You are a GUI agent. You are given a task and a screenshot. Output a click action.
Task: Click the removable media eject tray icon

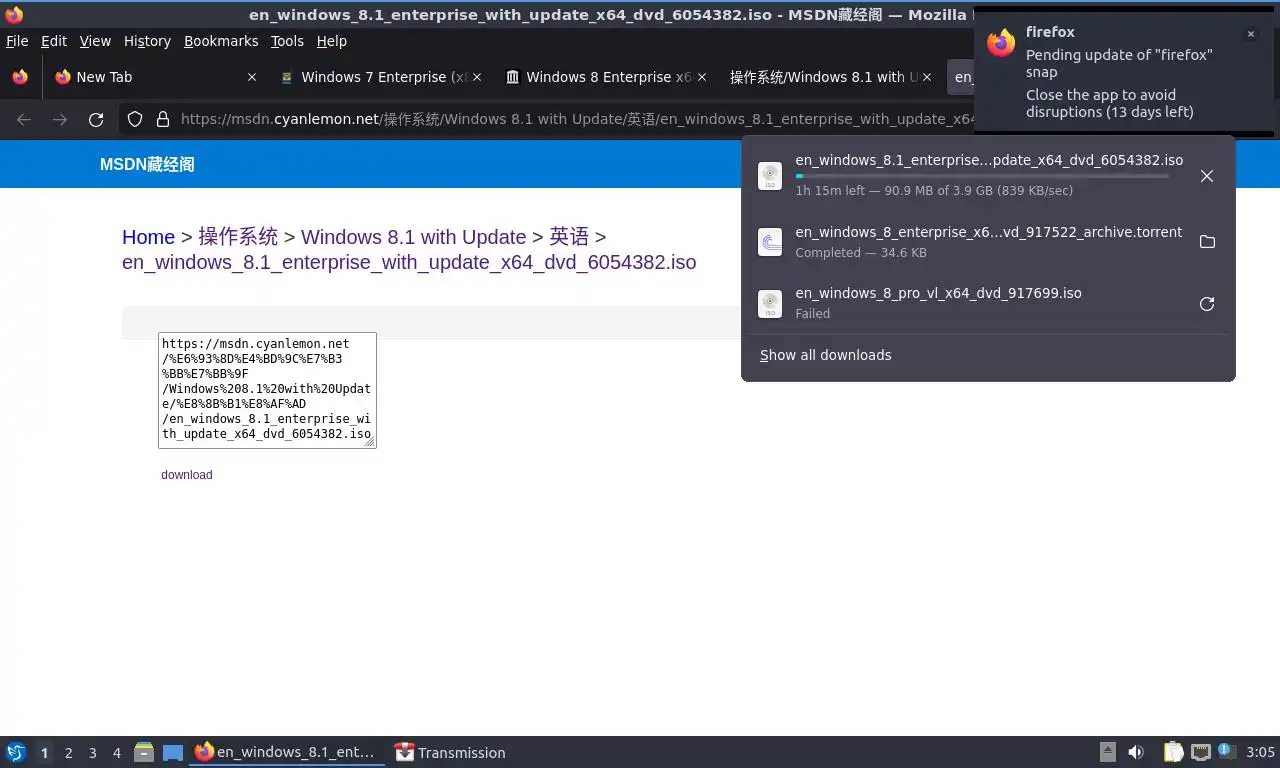[x=1108, y=752]
